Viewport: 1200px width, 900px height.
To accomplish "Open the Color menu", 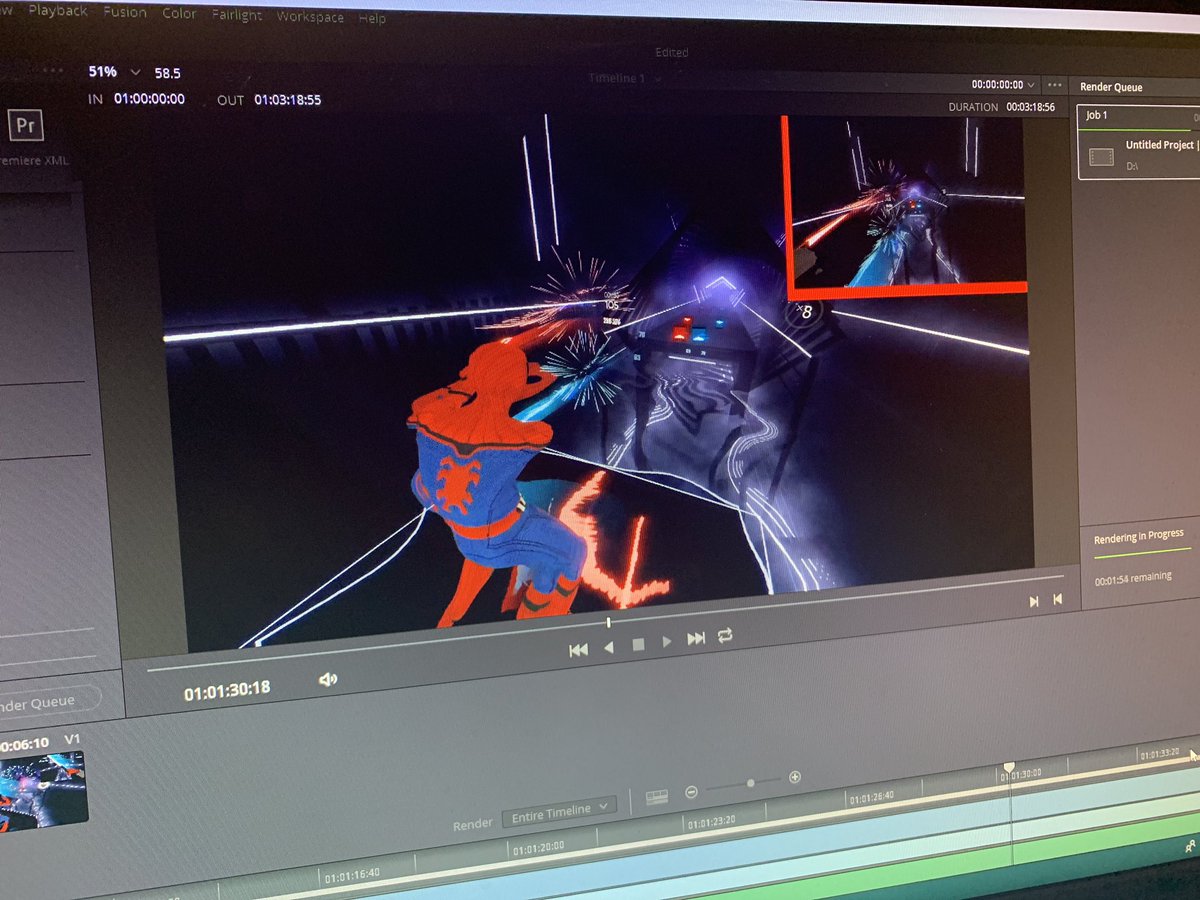I will point(180,14).
